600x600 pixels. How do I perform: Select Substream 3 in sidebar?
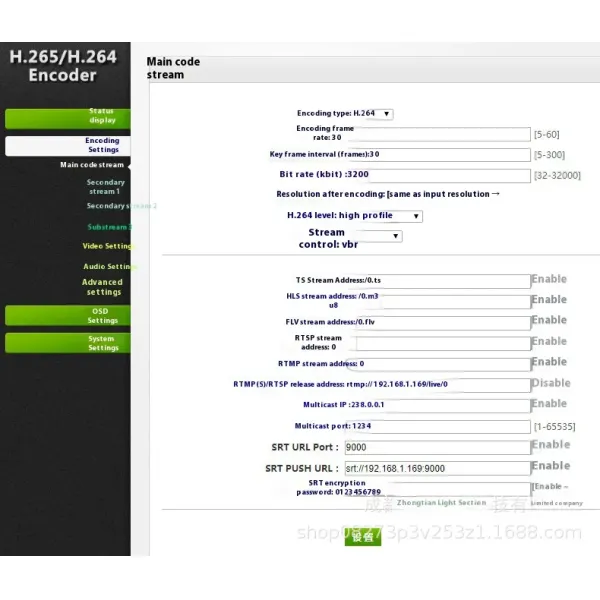pyautogui.click(x=109, y=227)
